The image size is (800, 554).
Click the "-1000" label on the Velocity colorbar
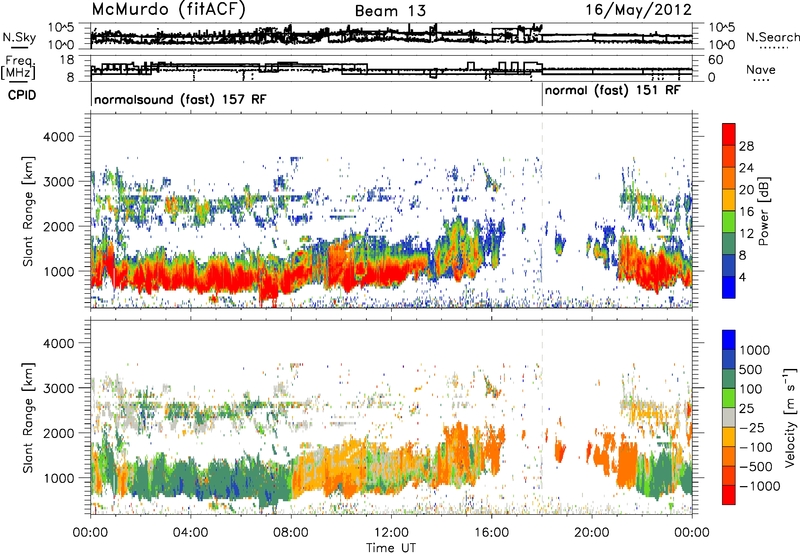[x=759, y=486]
